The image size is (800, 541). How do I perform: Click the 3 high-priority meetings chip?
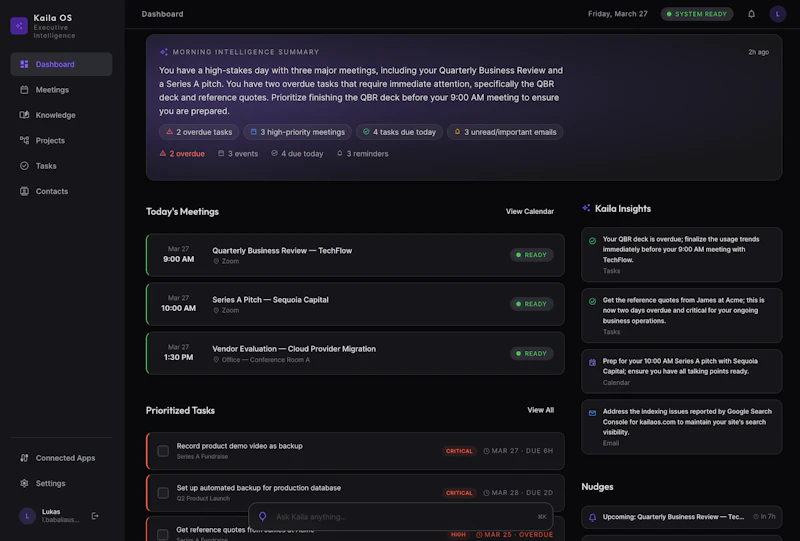click(x=297, y=132)
